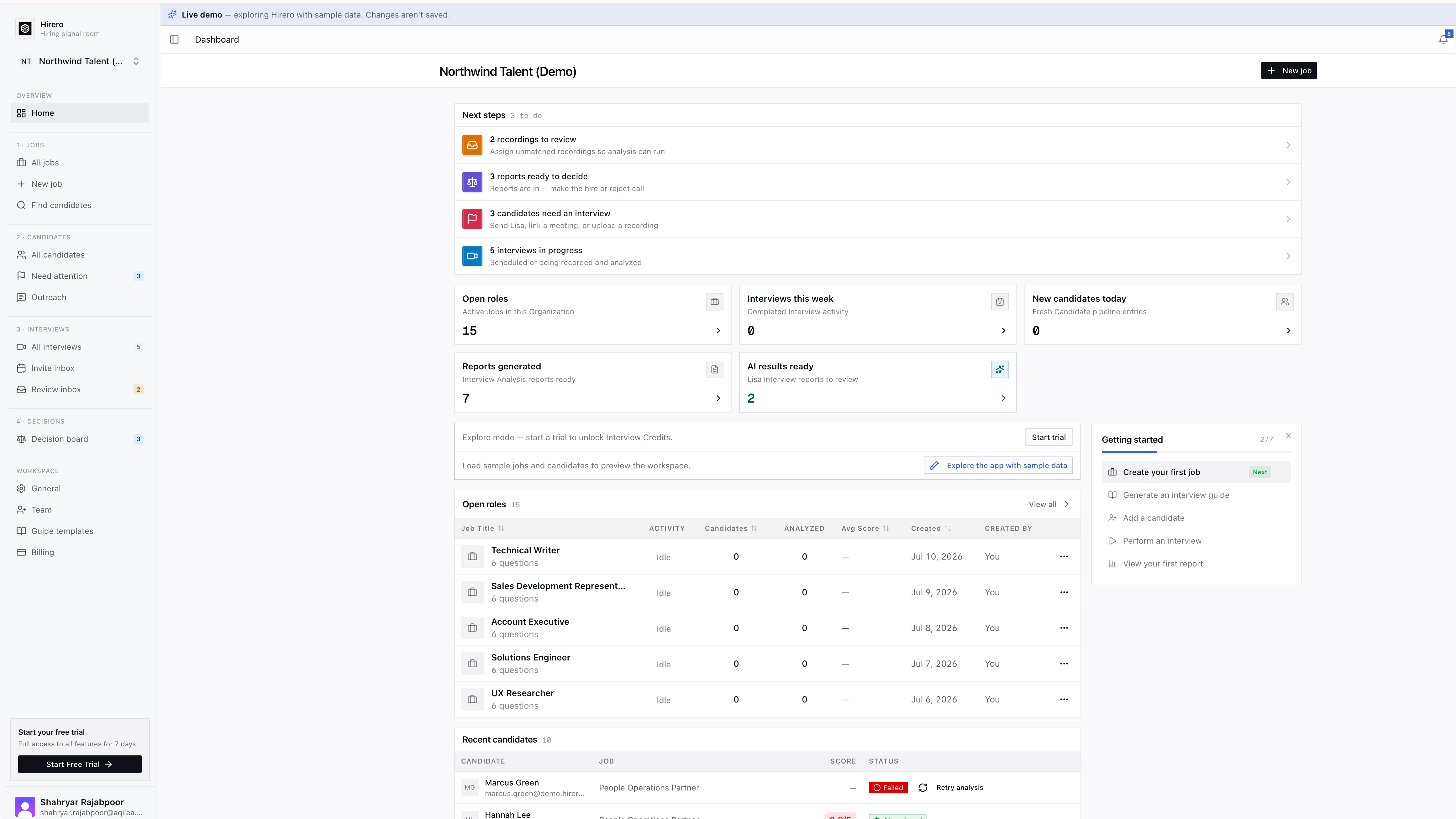Click the document icon on Reports generated card

714,369
